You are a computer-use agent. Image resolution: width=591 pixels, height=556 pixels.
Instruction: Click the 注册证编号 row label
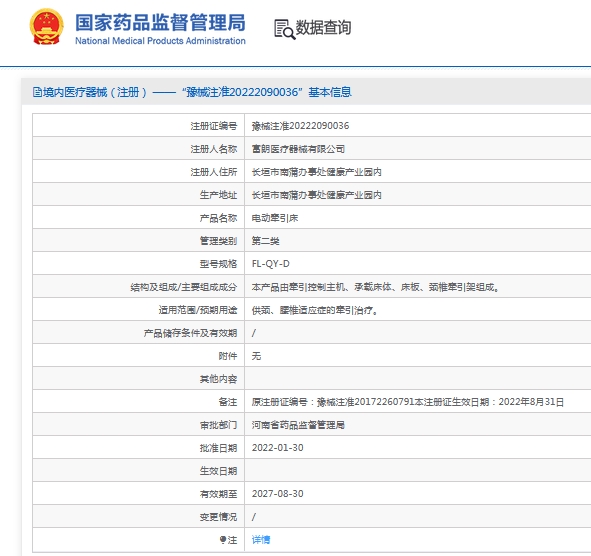tap(214, 126)
